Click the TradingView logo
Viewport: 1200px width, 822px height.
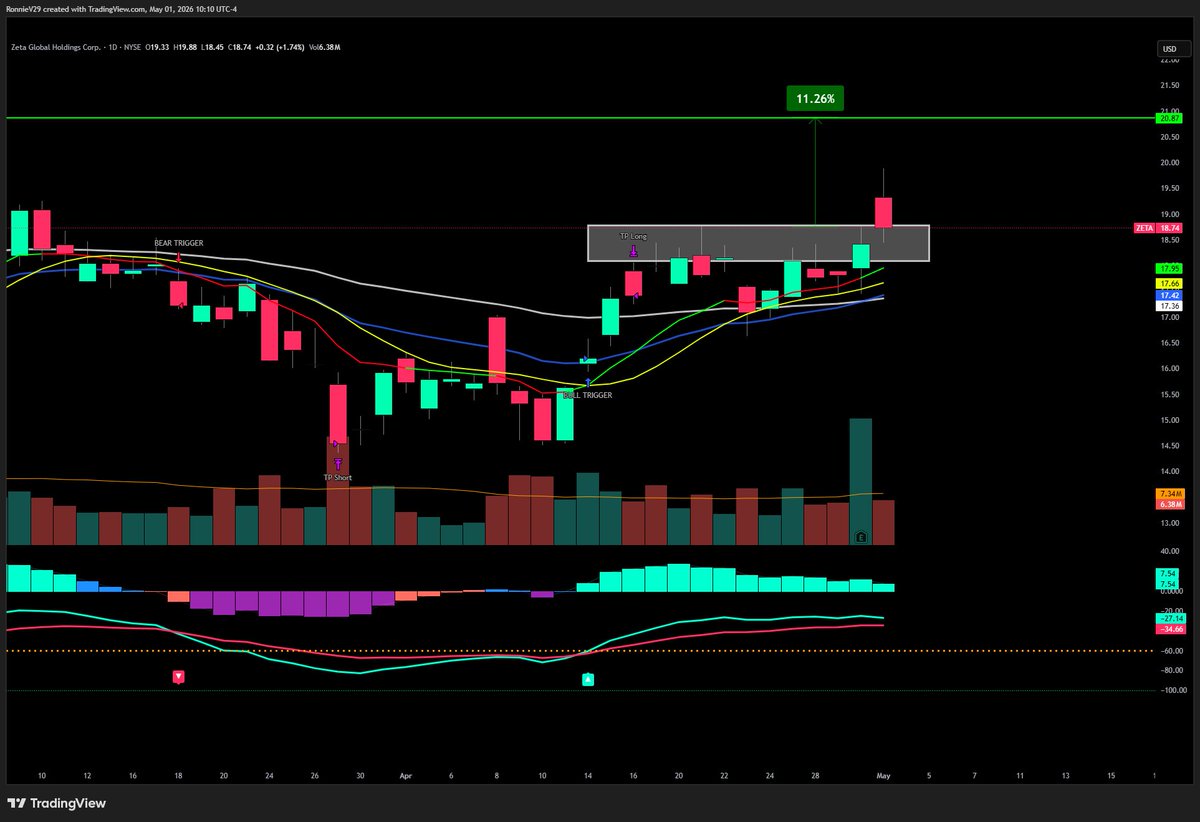click(57, 803)
